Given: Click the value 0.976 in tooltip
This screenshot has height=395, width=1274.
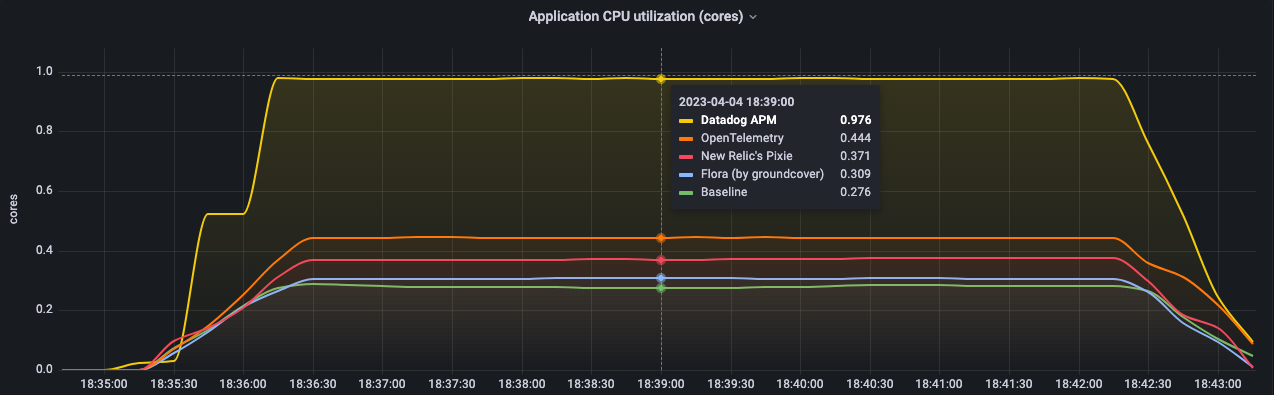Looking at the screenshot, I should point(855,120).
